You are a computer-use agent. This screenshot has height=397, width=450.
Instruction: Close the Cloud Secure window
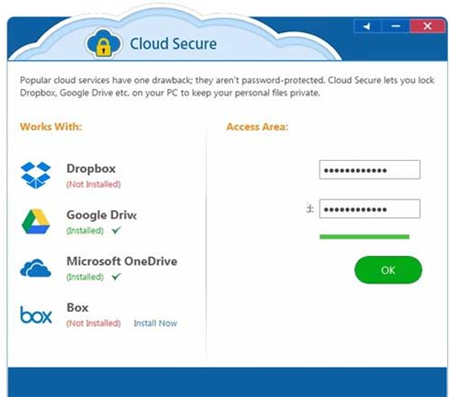pyautogui.click(x=427, y=26)
